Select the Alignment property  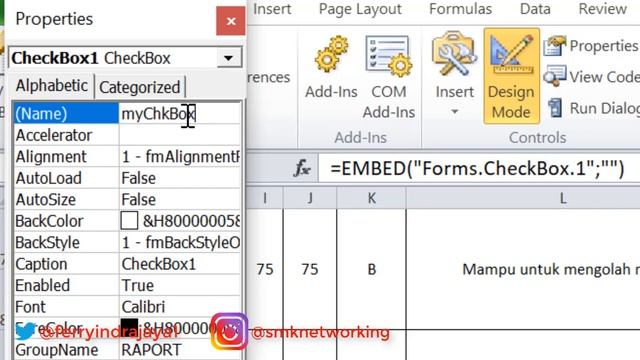[x=66, y=157]
